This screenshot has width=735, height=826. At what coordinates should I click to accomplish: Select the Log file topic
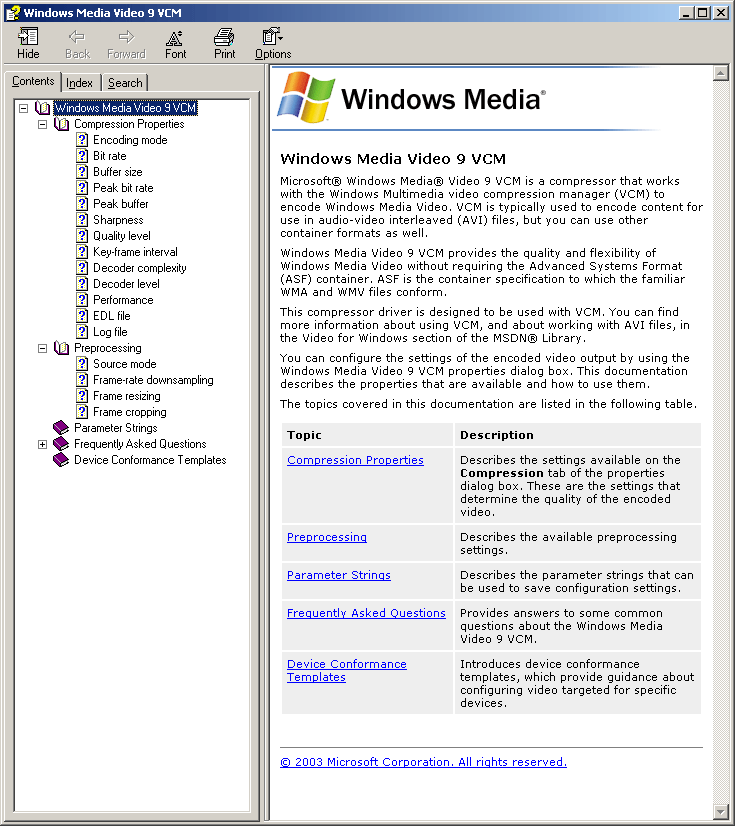tap(110, 332)
